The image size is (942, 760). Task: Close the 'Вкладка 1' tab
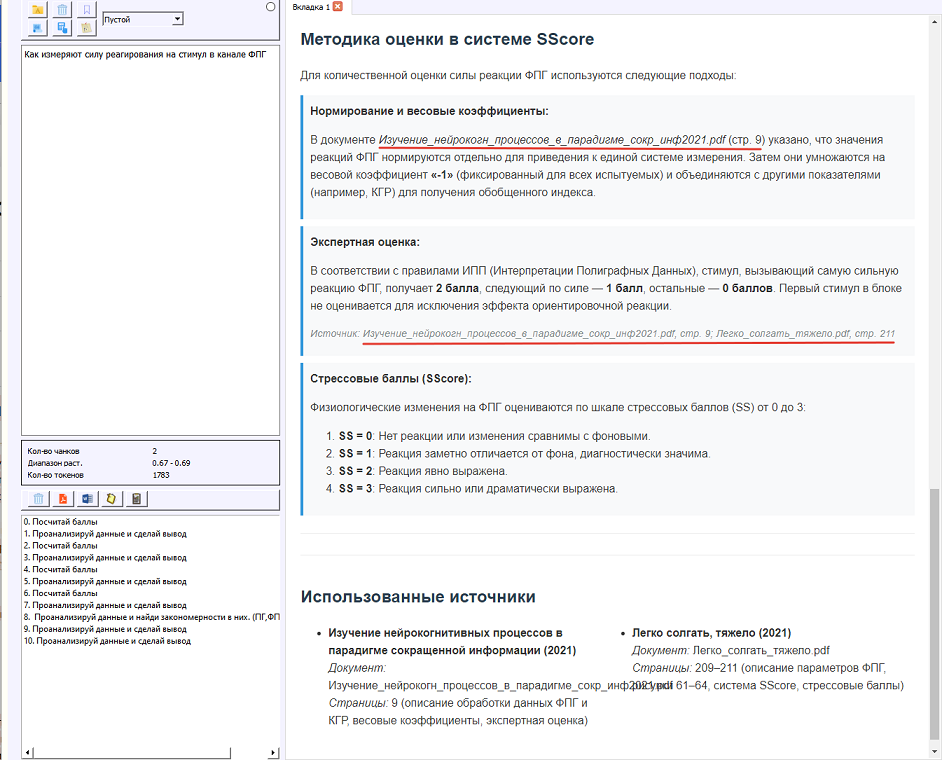pos(337,7)
